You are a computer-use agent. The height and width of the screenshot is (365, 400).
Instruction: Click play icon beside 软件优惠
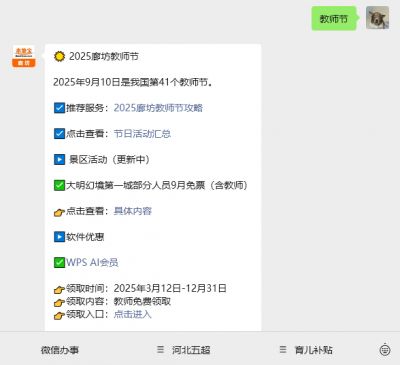point(59,237)
